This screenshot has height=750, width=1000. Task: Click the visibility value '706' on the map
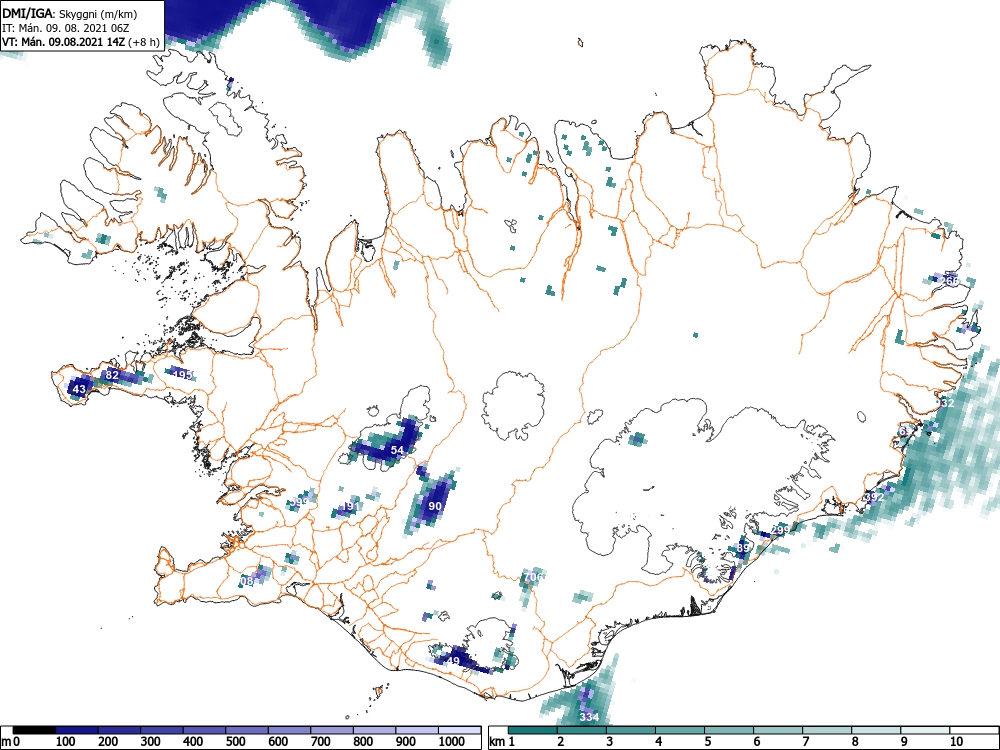tap(533, 577)
